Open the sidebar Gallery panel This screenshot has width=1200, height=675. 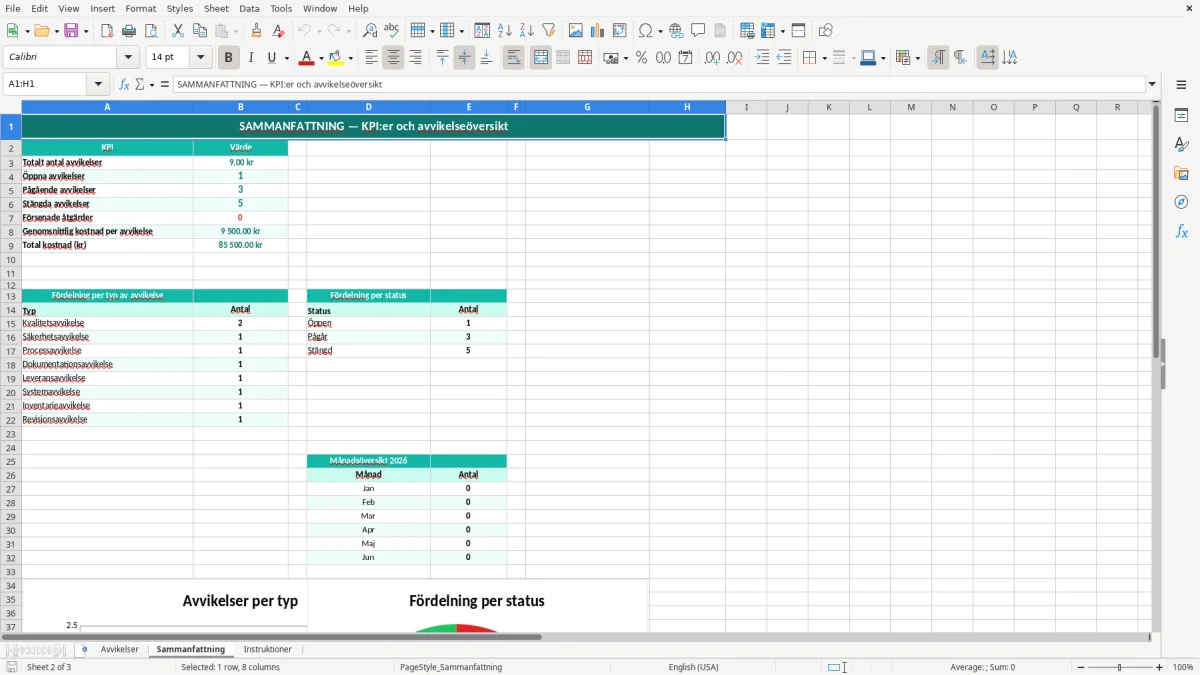click(1181, 173)
